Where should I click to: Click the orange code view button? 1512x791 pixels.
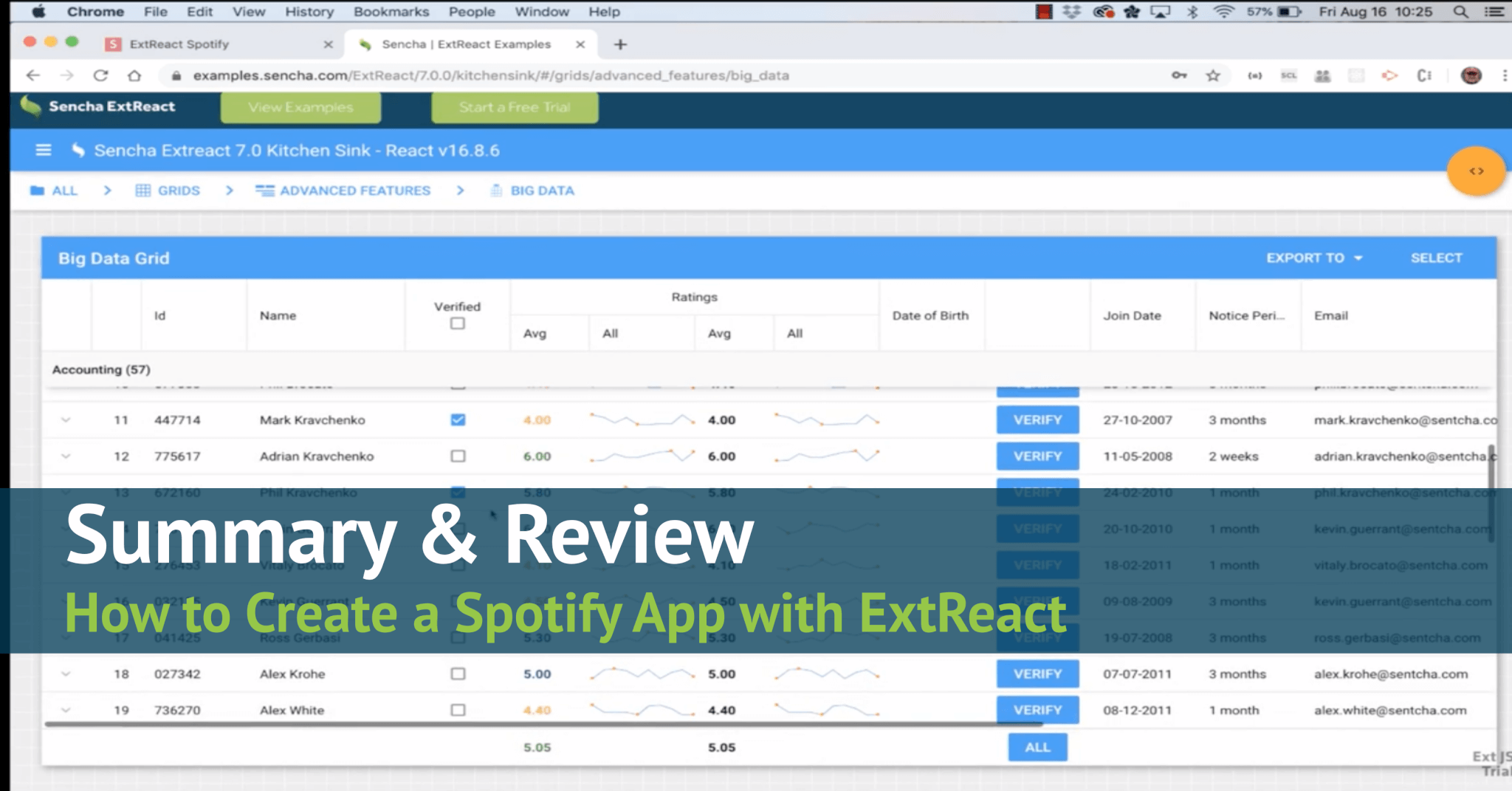pos(1476,171)
